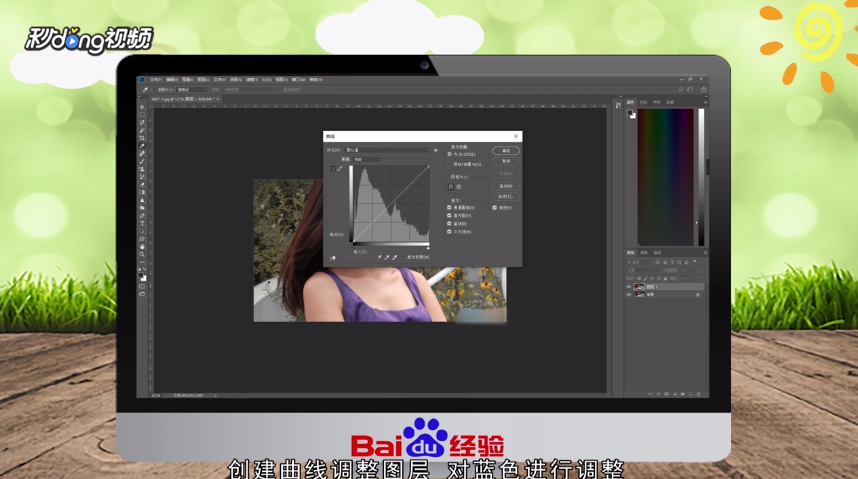Open the Edit menu
The width and height of the screenshot is (858, 479).
click(172, 79)
